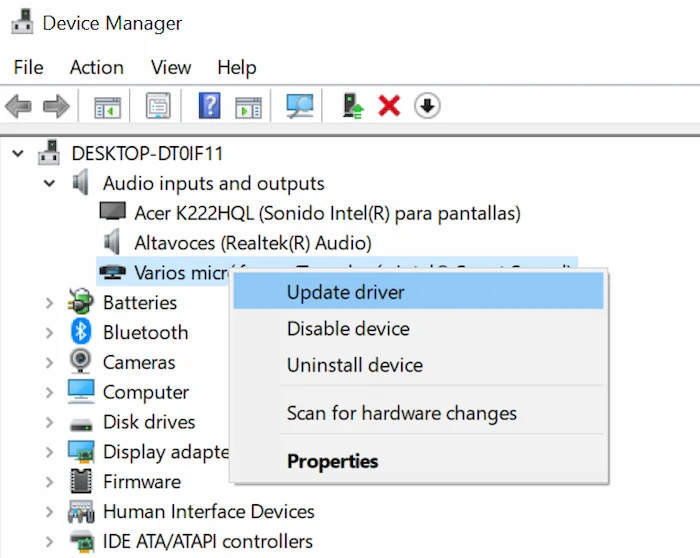Choose Properties from context menu
The height and width of the screenshot is (558, 700).
(418, 461)
